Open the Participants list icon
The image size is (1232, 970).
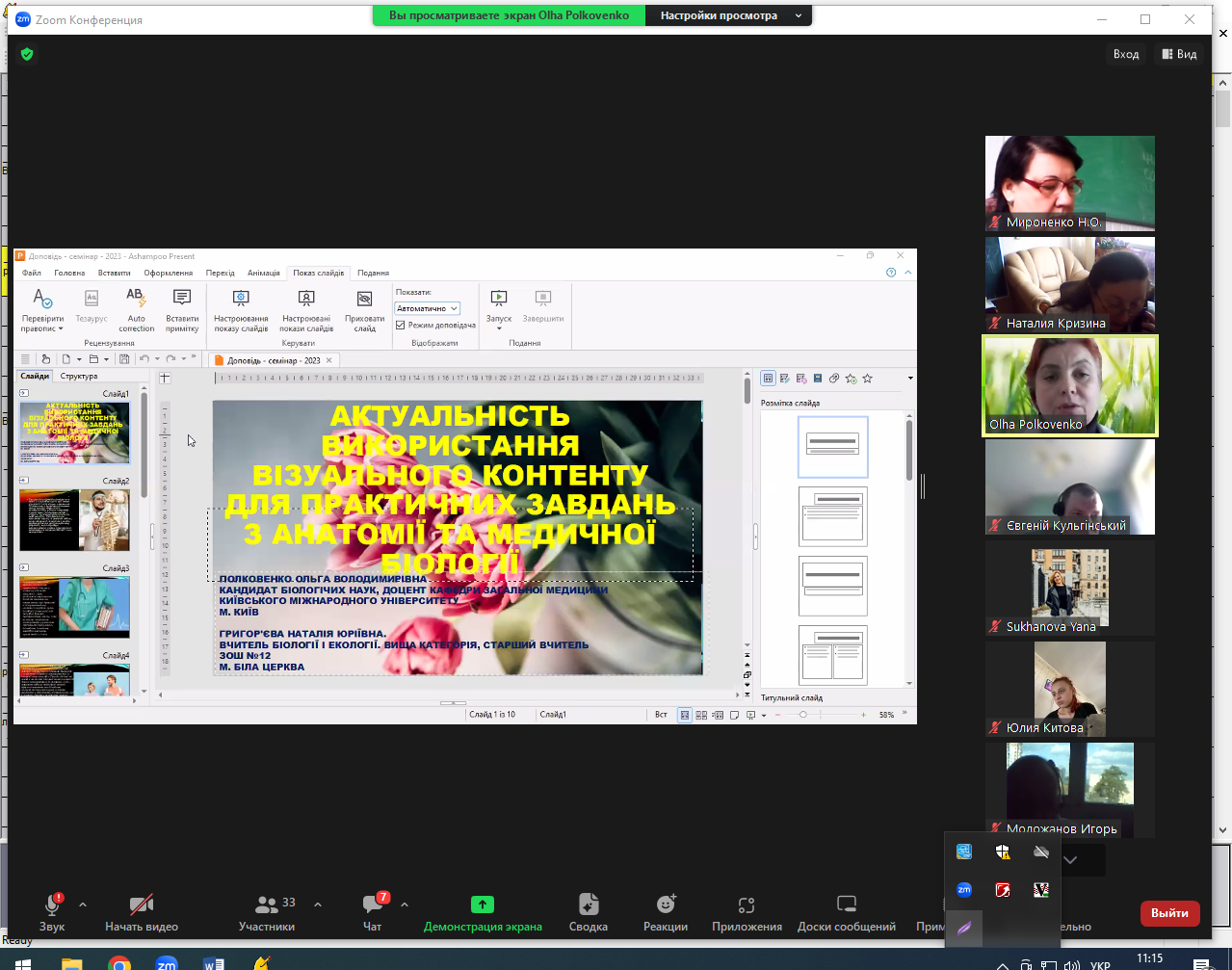pyautogui.click(x=267, y=904)
